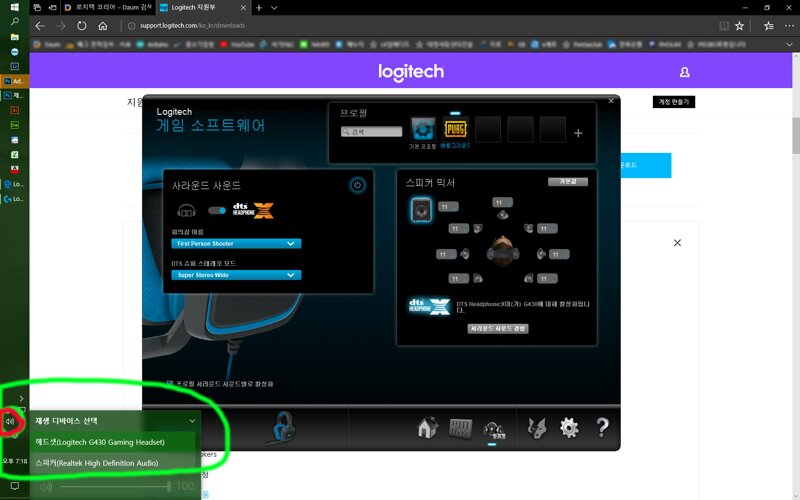Viewport: 800px width, 500px height.
Task: Close the Logitech Gaming Software window
Action: 611,101
